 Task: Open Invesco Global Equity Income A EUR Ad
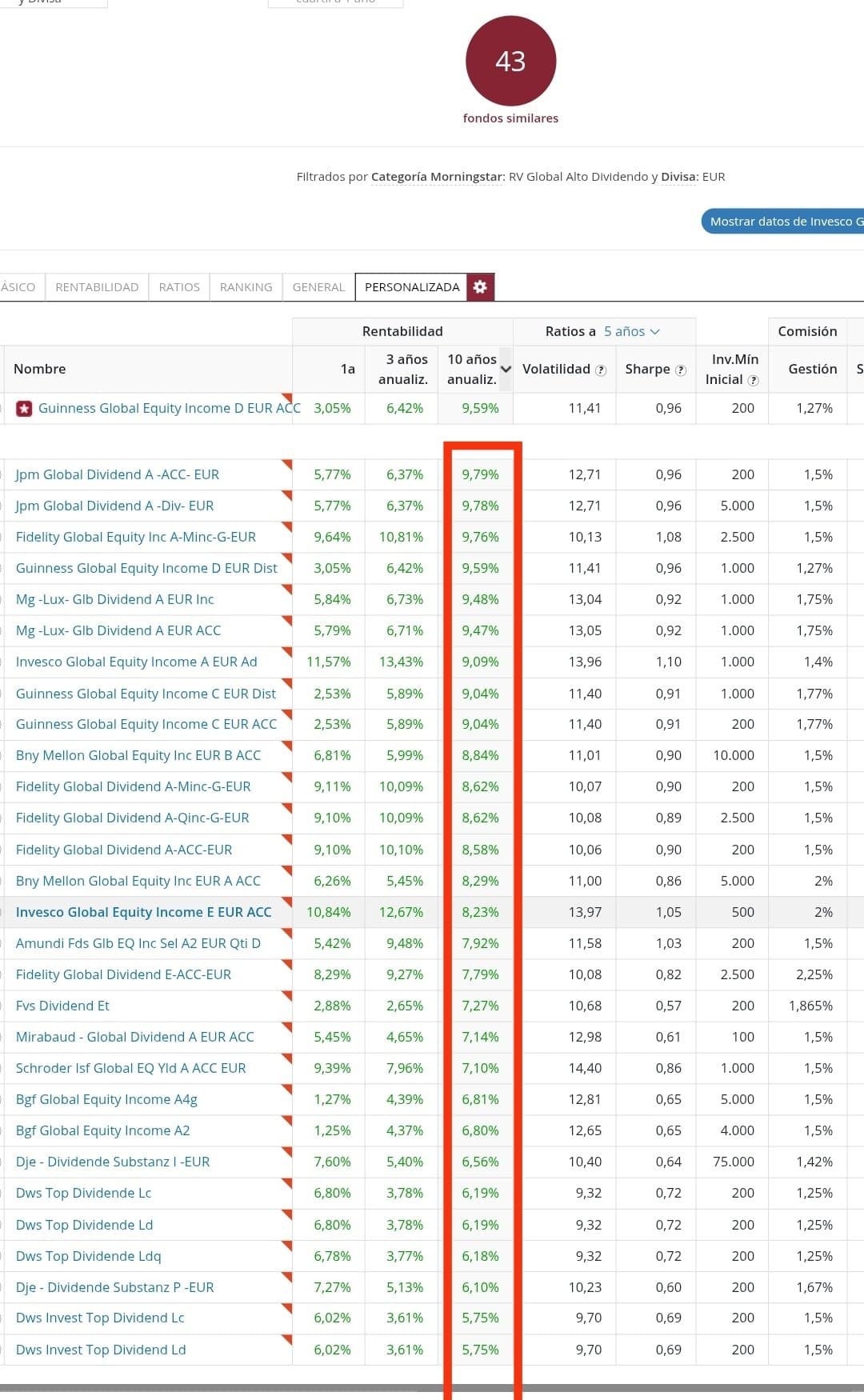click(137, 662)
